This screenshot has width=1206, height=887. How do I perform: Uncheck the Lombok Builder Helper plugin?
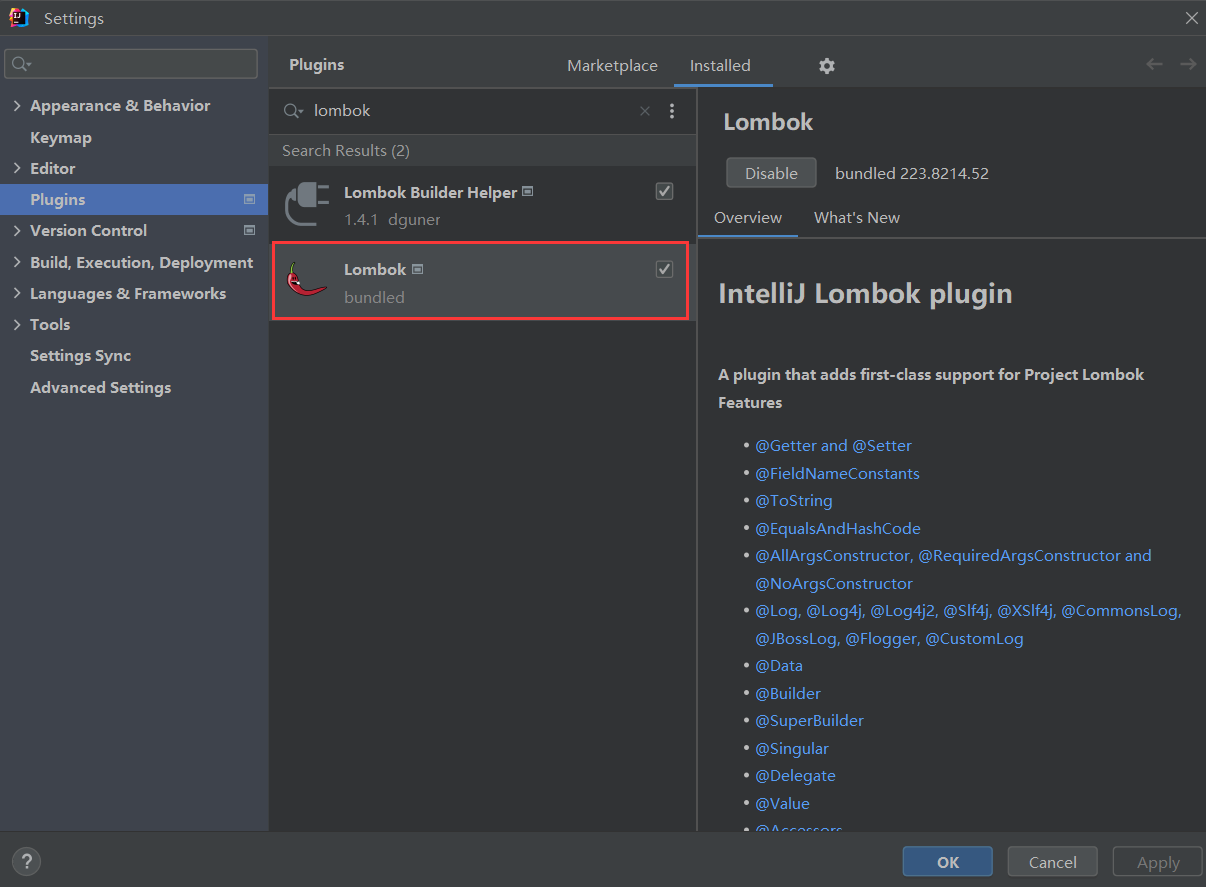click(664, 191)
